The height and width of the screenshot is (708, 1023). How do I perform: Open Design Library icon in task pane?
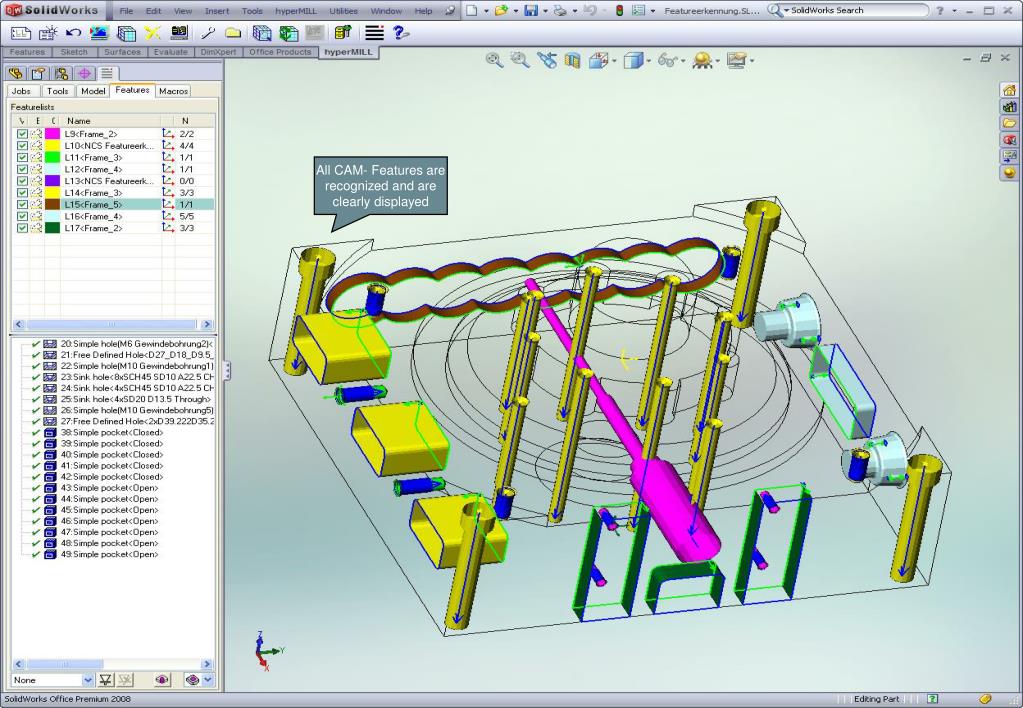click(x=1009, y=106)
